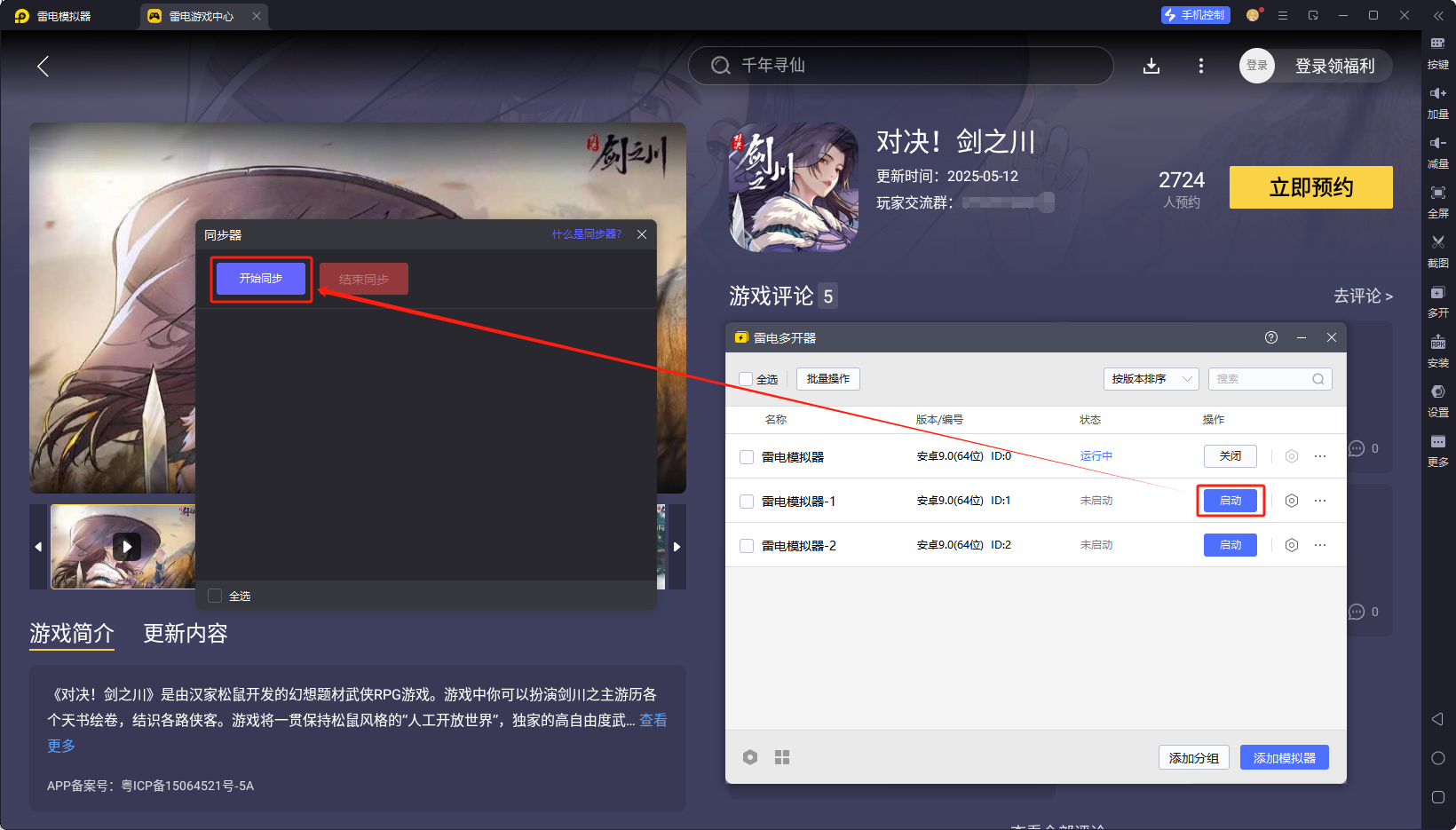Click 登录领福利 button
This screenshot has height=830, width=1456.
(x=1334, y=66)
